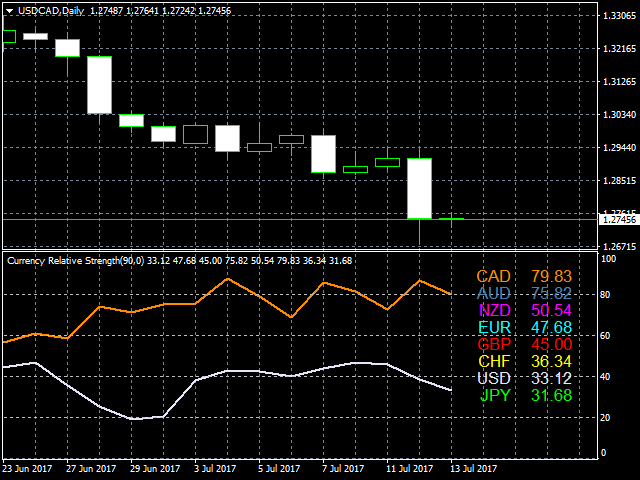
Task: Click the 27 Jun 2017 date label
Action: point(91,468)
